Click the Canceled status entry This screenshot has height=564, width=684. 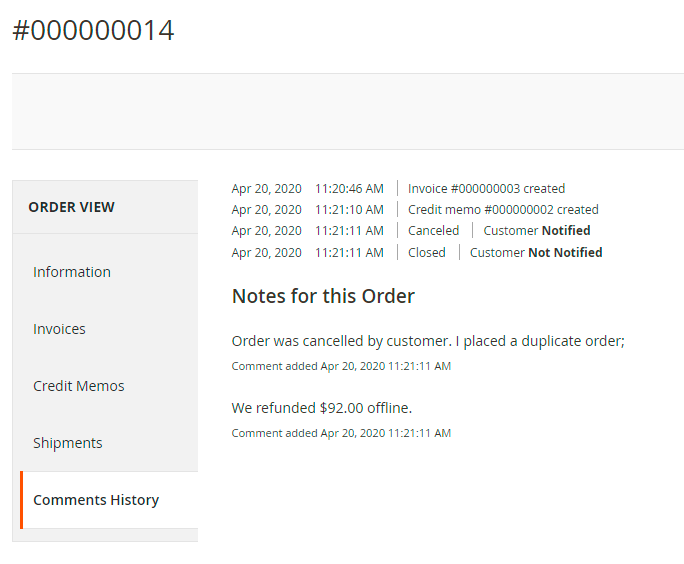coord(433,231)
